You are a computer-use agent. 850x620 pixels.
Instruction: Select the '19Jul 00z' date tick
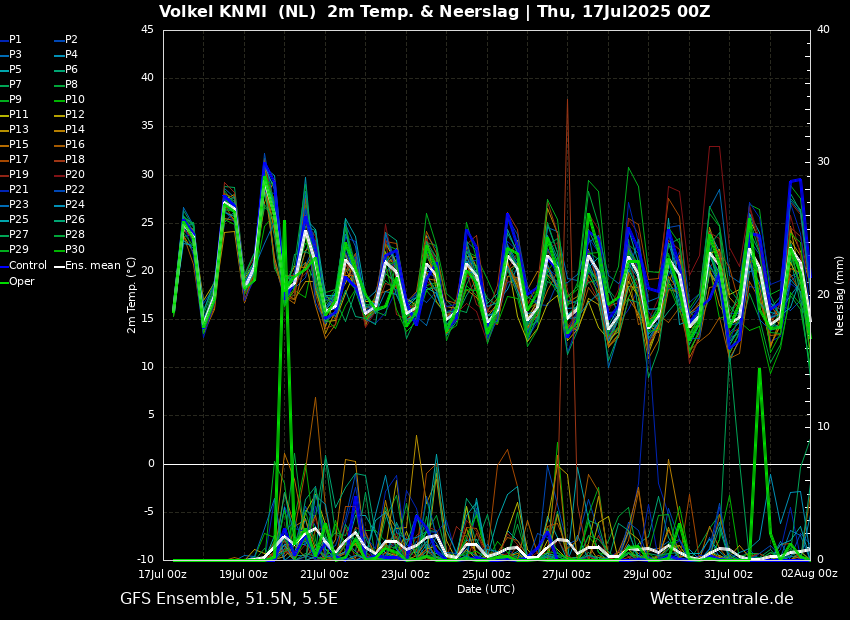pyautogui.click(x=243, y=574)
